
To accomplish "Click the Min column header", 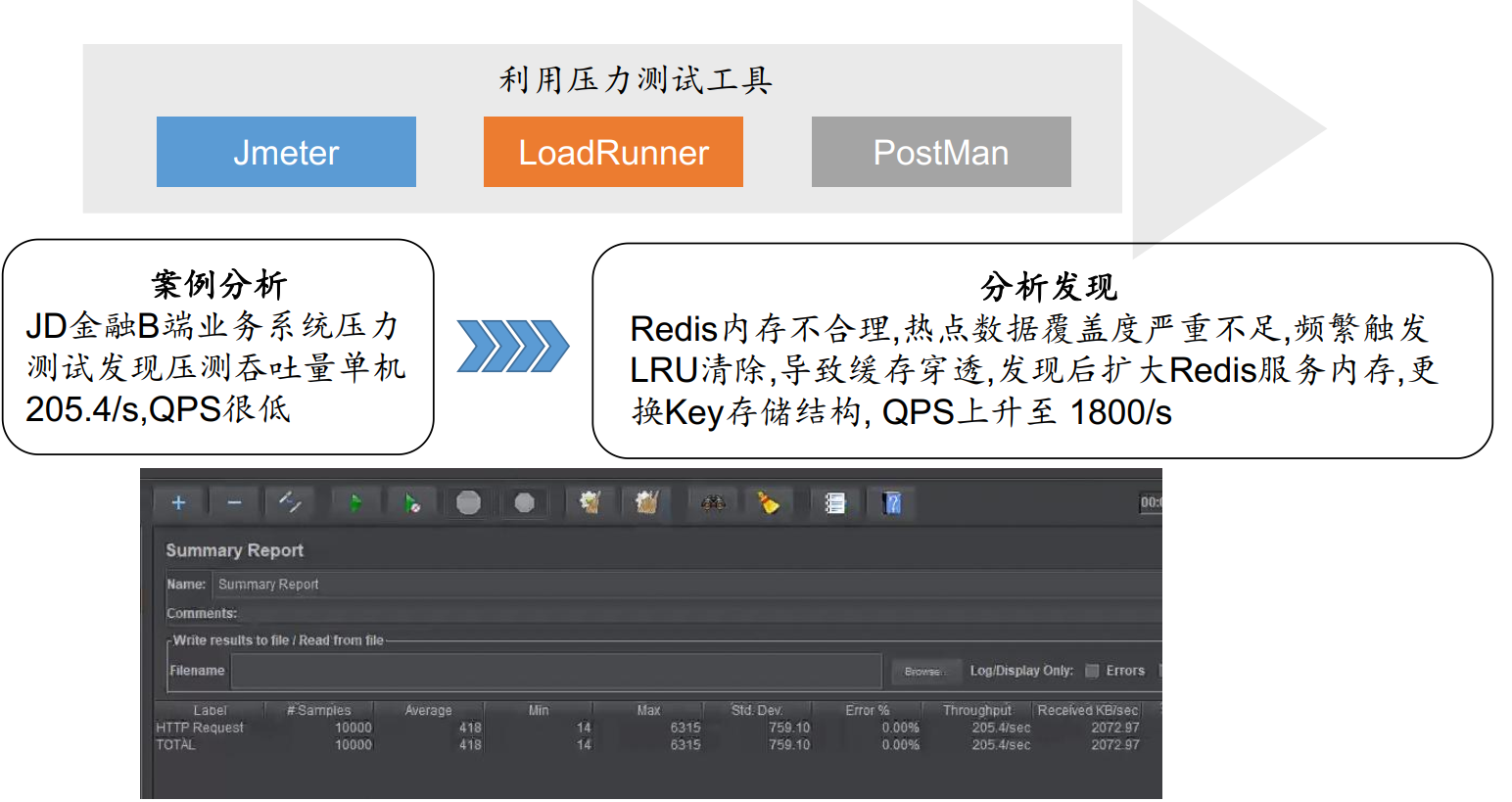I will point(539,710).
